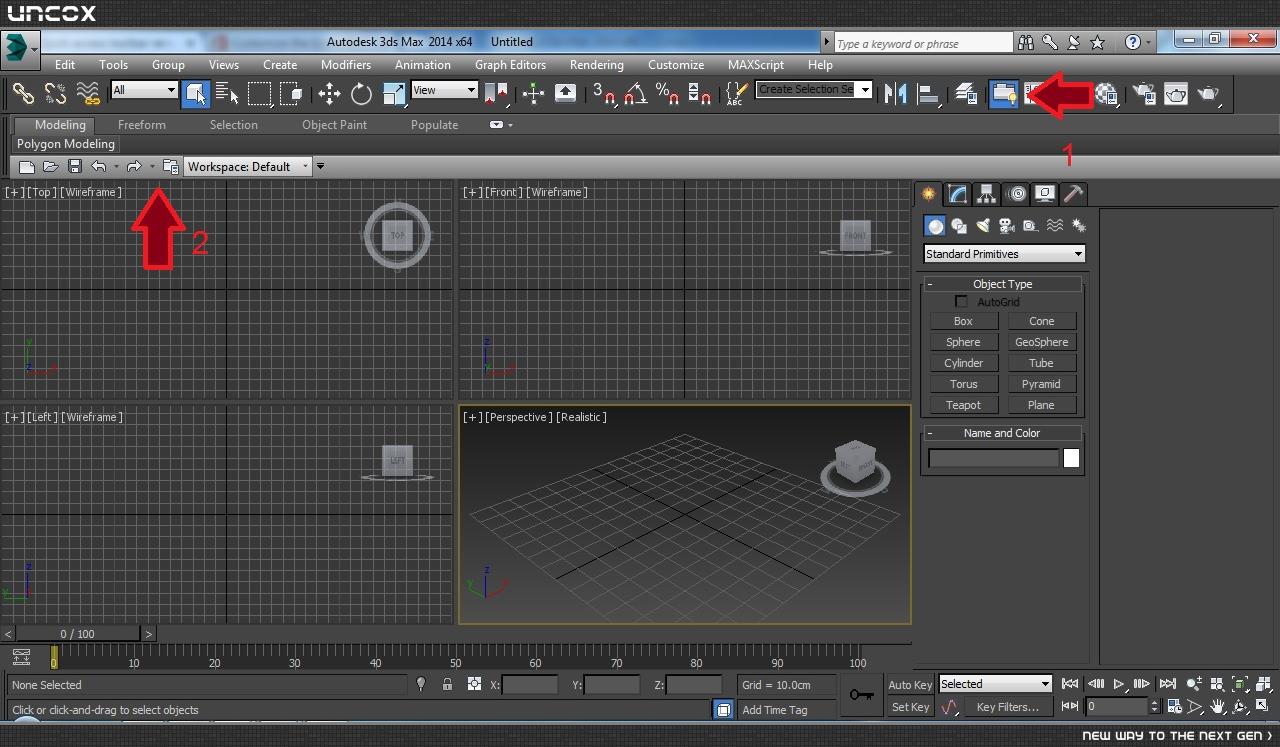Switch to the Modify command panel tab
Image resolution: width=1280 pixels, height=747 pixels.
click(x=958, y=194)
